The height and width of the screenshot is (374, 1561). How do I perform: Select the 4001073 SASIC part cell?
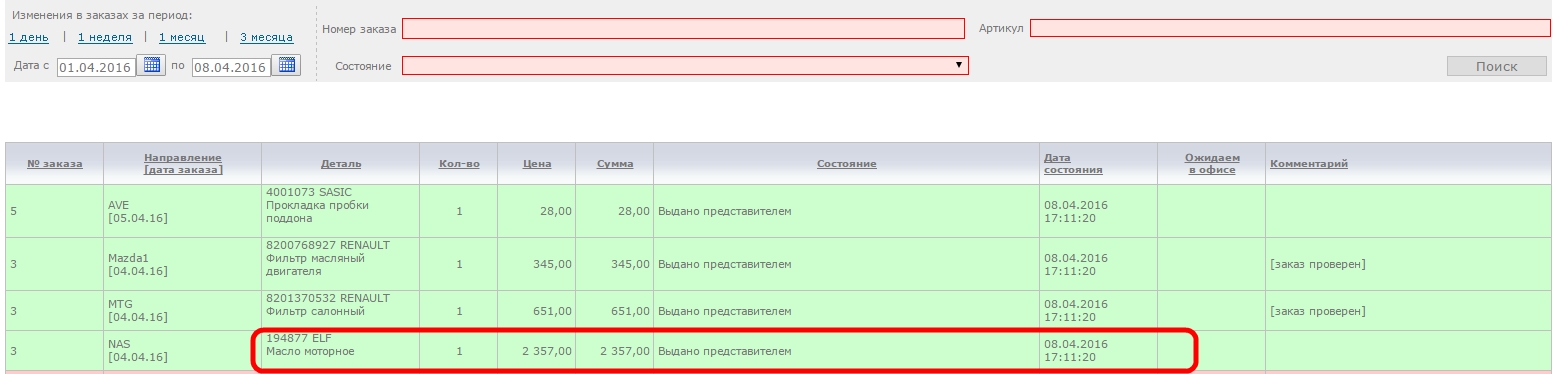(340, 211)
